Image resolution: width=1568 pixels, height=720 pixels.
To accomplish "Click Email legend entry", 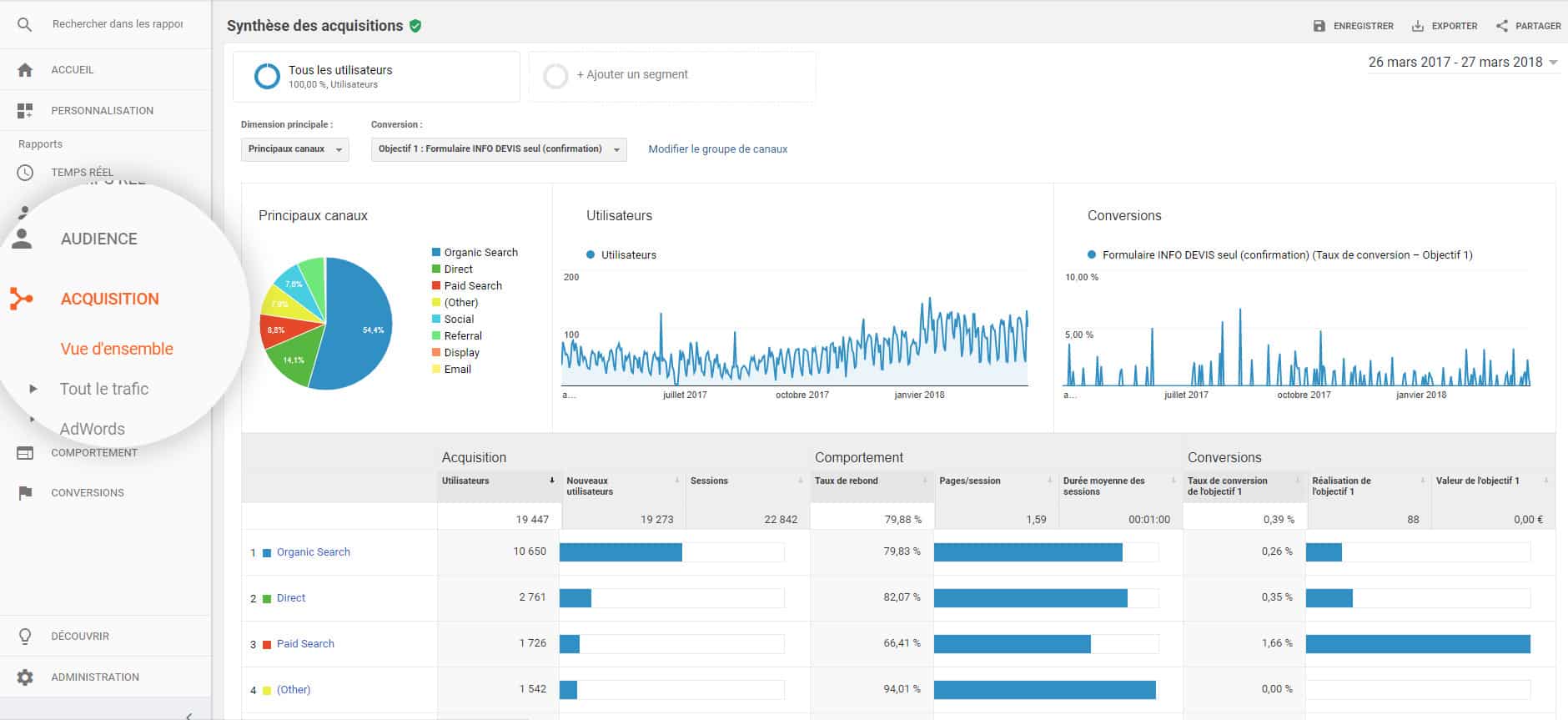I will 451,370.
